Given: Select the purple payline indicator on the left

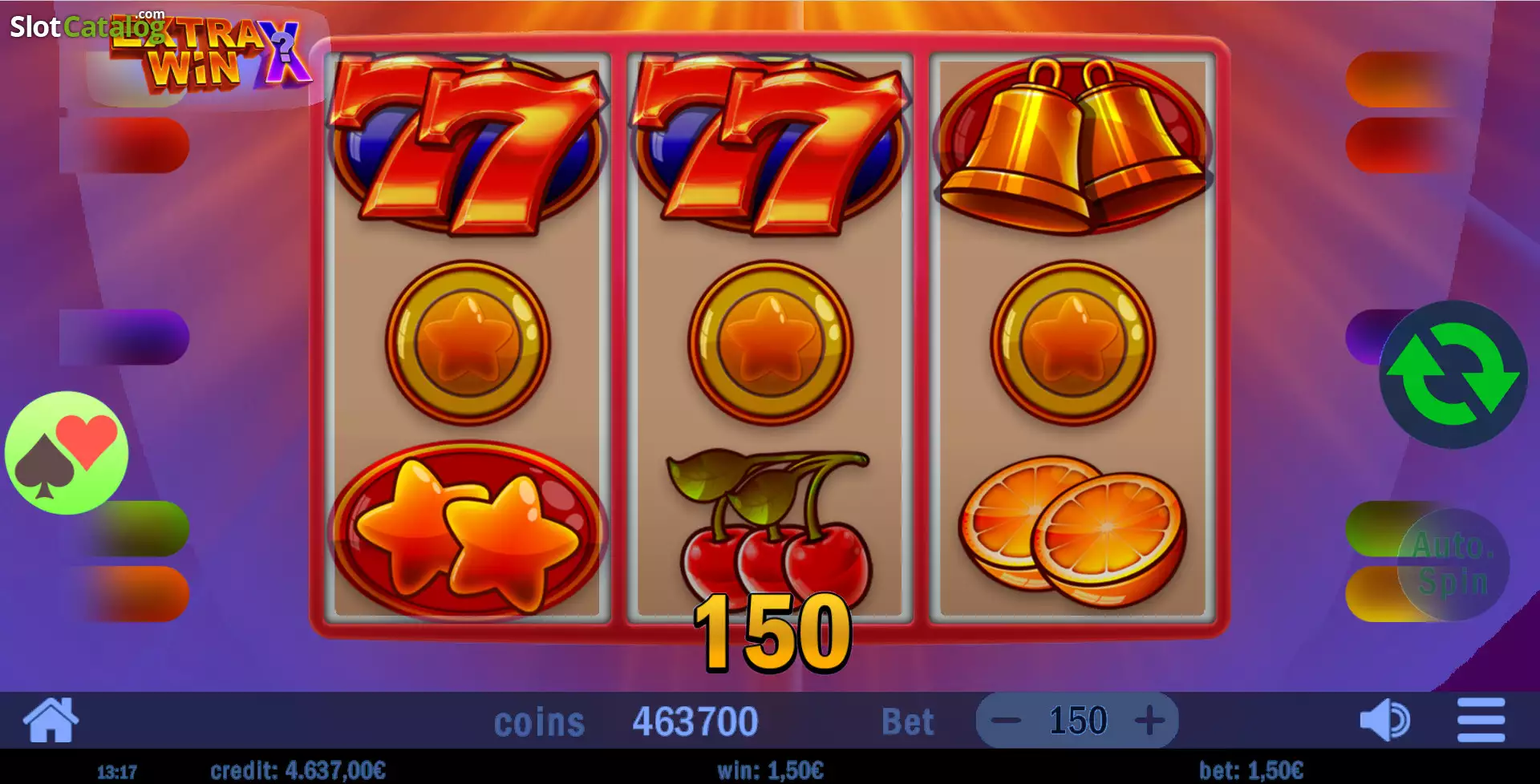Looking at the screenshot, I should 124,337.
